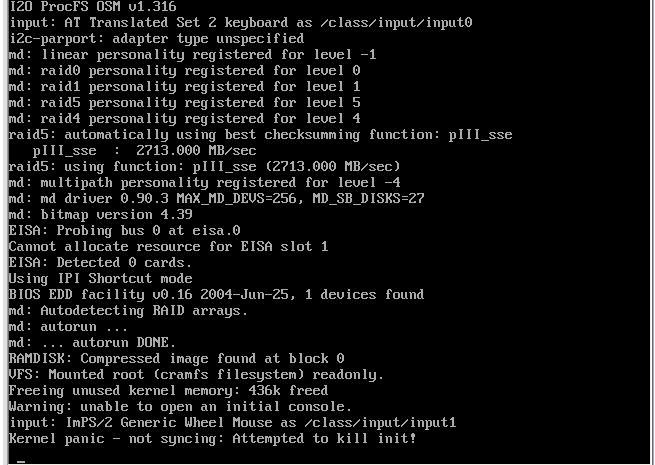The width and height of the screenshot is (655, 465).
Task: Click the blinking cursor at bottom
Action: click(x=21, y=462)
